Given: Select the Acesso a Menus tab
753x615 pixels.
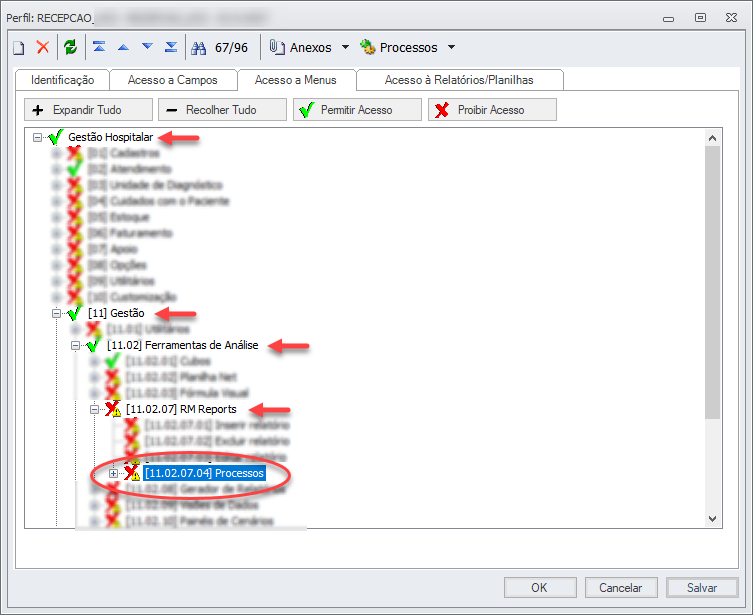Looking at the screenshot, I should [x=296, y=80].
